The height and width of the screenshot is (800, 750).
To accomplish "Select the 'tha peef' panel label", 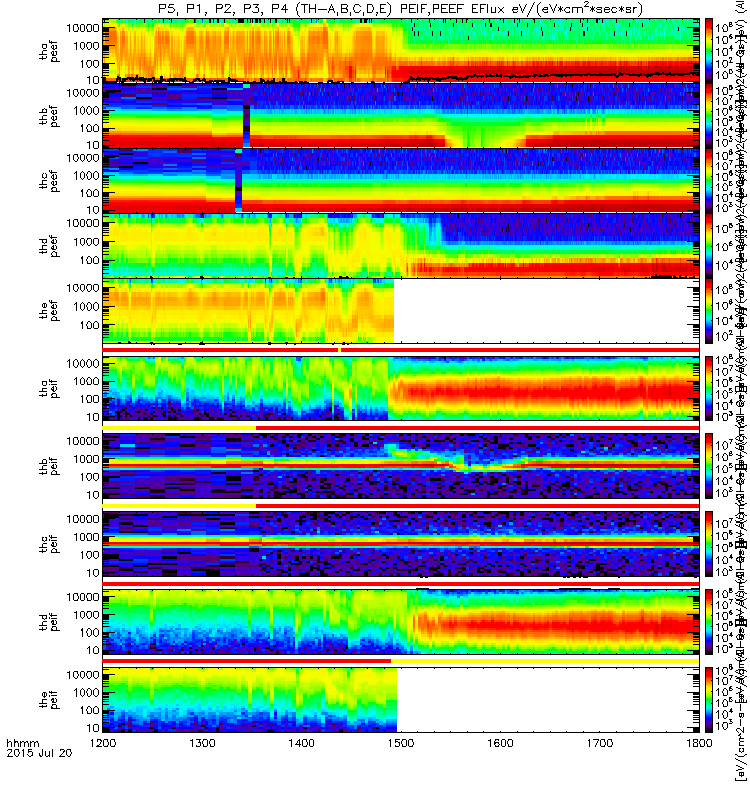I will point(49,51).
